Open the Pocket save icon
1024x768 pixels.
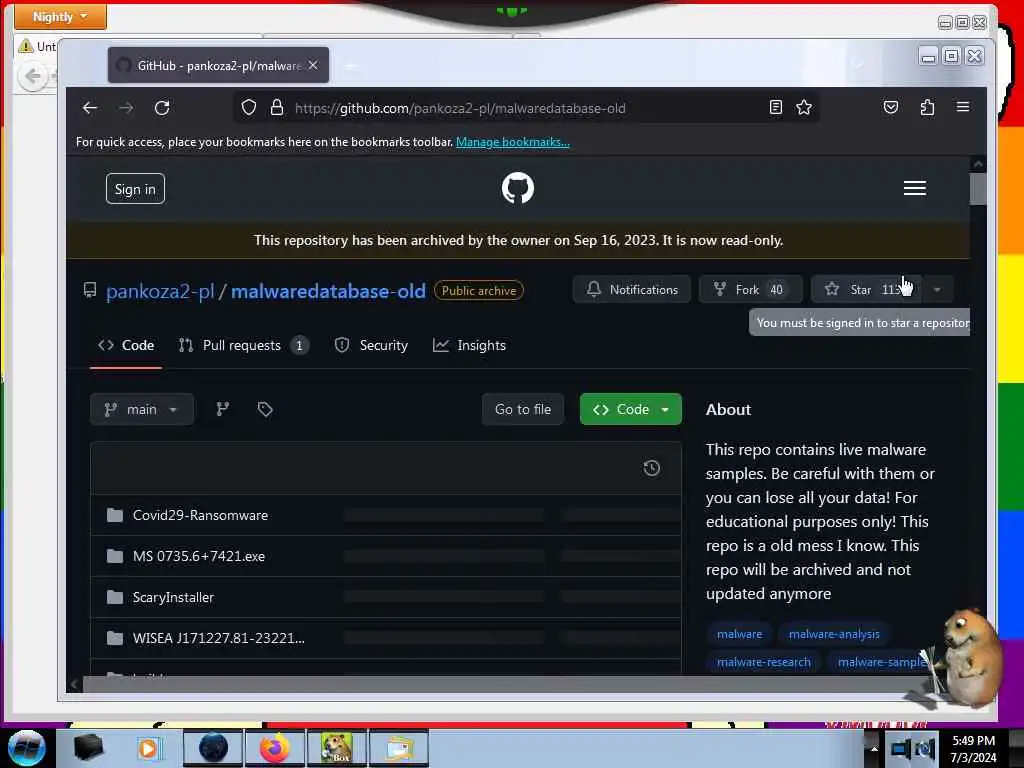891,107
